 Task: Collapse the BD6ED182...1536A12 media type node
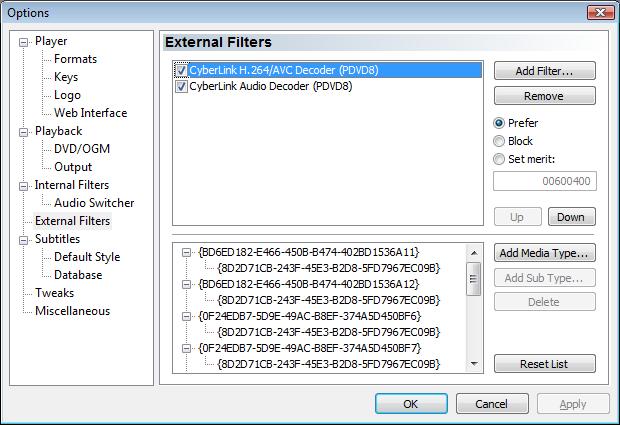186,285
